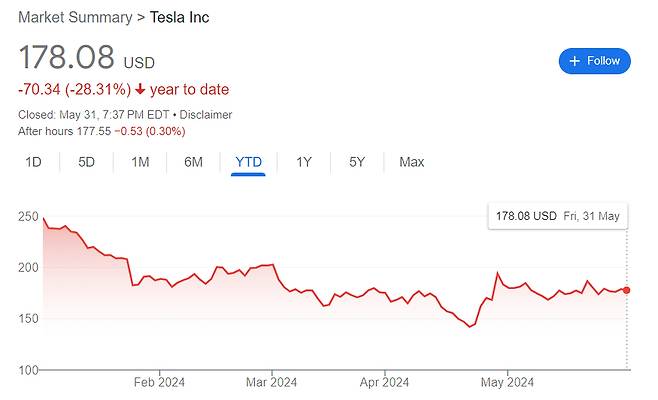Click the Follow button
This screenshot has height=400, width=658.
(594, 61)
